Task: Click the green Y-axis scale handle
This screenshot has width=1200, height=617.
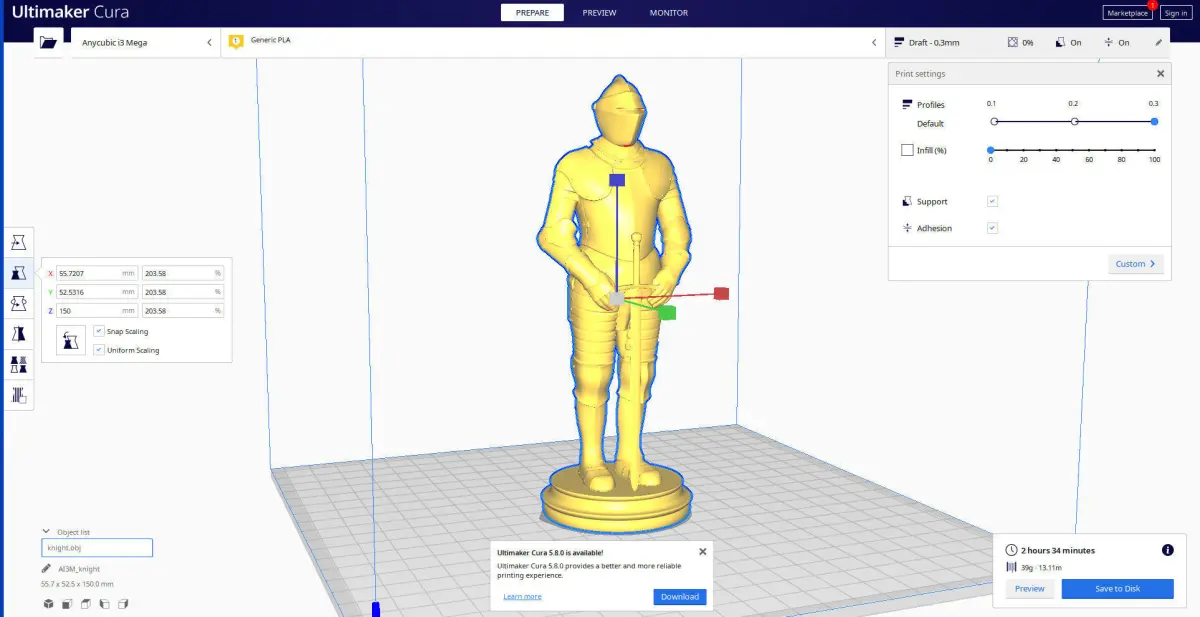Action: pyautogui.click(x=667, y=312)
